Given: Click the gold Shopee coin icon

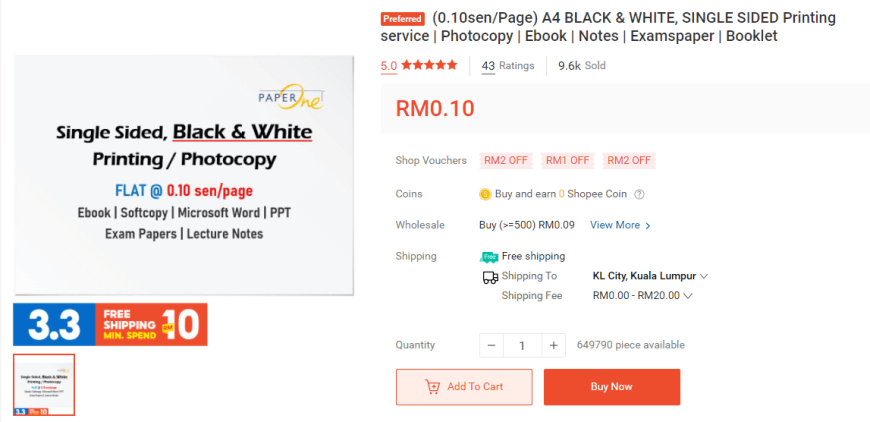Looking at the screenshot, I should (x=485, y=194).
